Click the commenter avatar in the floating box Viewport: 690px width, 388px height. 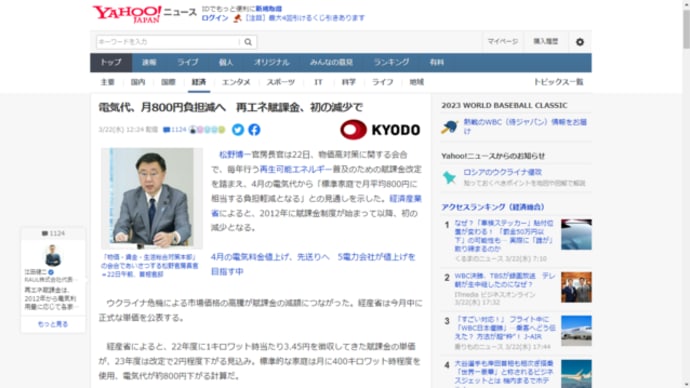point(53,255)
